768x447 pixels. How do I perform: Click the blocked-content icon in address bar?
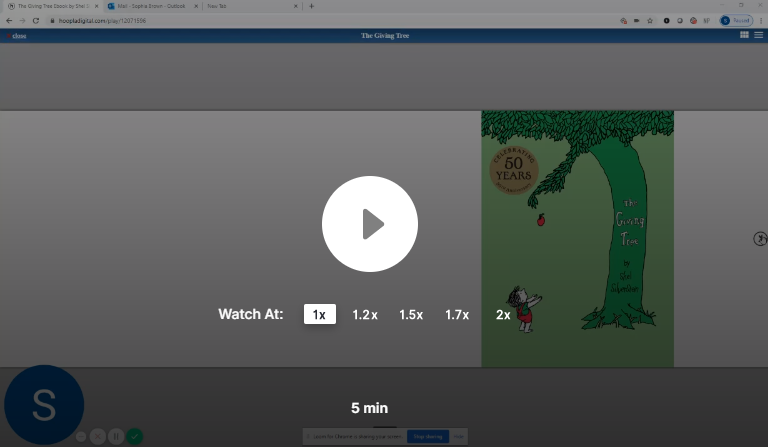[x=624, y=21]
